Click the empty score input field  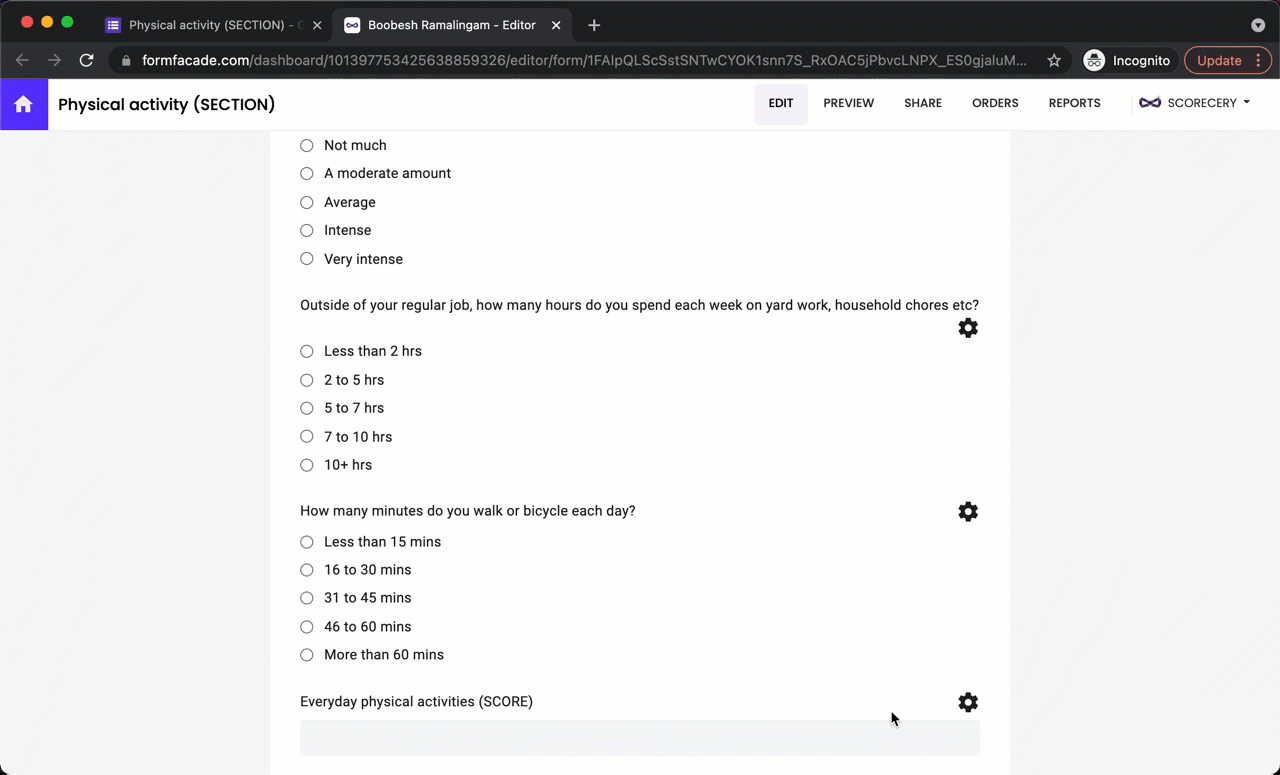tap(640, 737)
